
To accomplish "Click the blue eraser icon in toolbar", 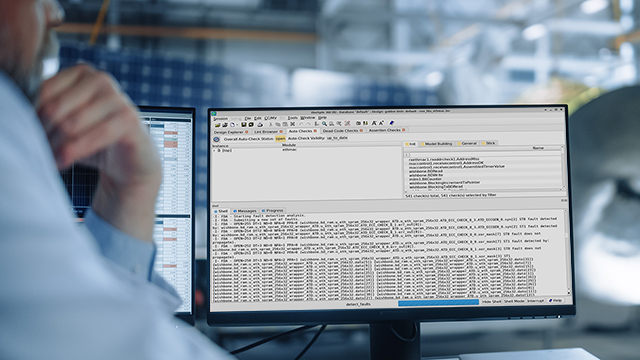I will click(391, 122).
